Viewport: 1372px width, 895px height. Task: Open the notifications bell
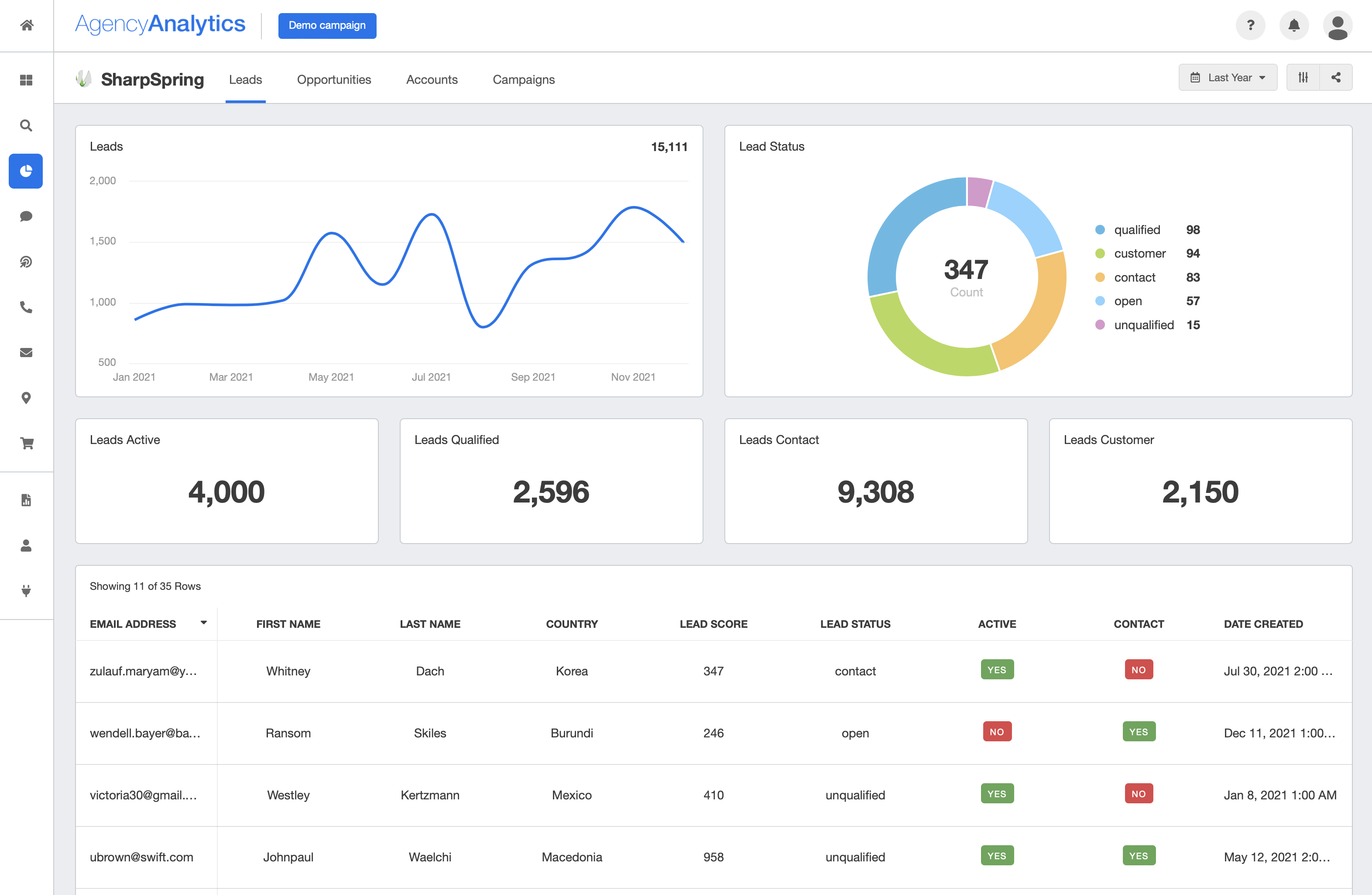[1294, 25]
